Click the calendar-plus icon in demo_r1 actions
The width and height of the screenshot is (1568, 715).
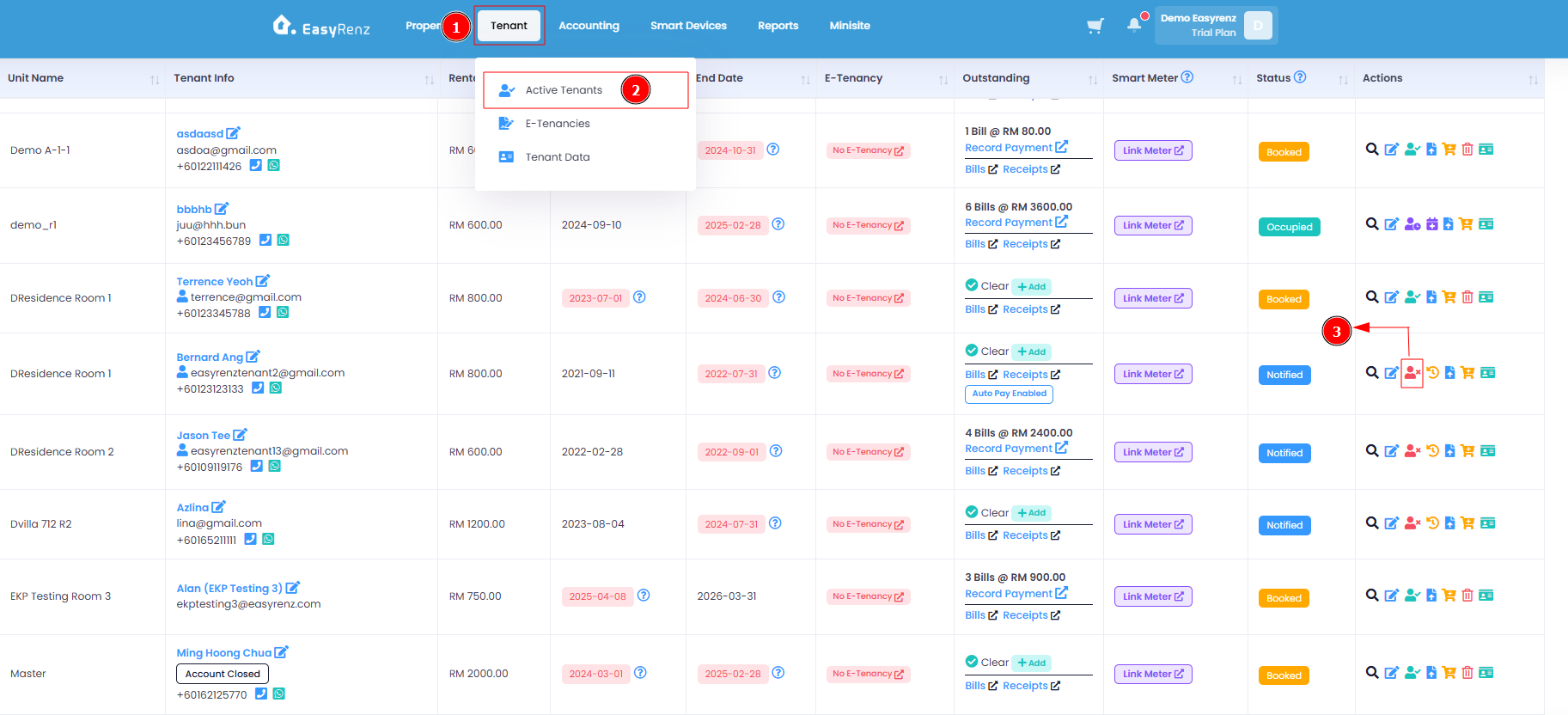(1431, 224)
